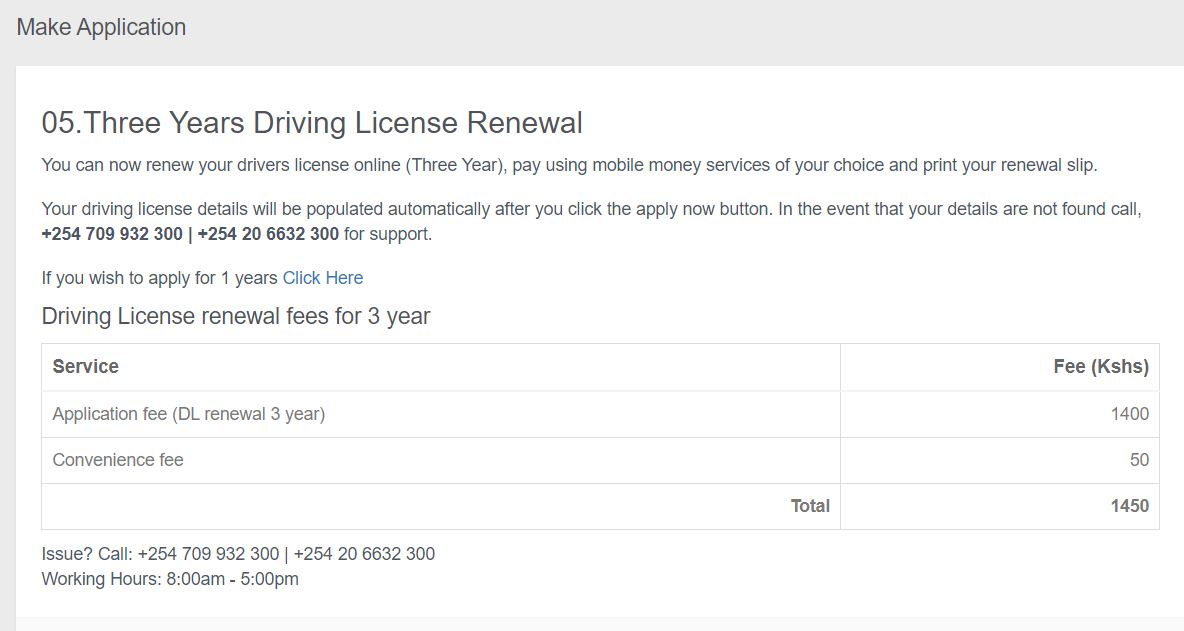Click the 'Make Application' page header

pyautogui.click(x=101, y=27)
